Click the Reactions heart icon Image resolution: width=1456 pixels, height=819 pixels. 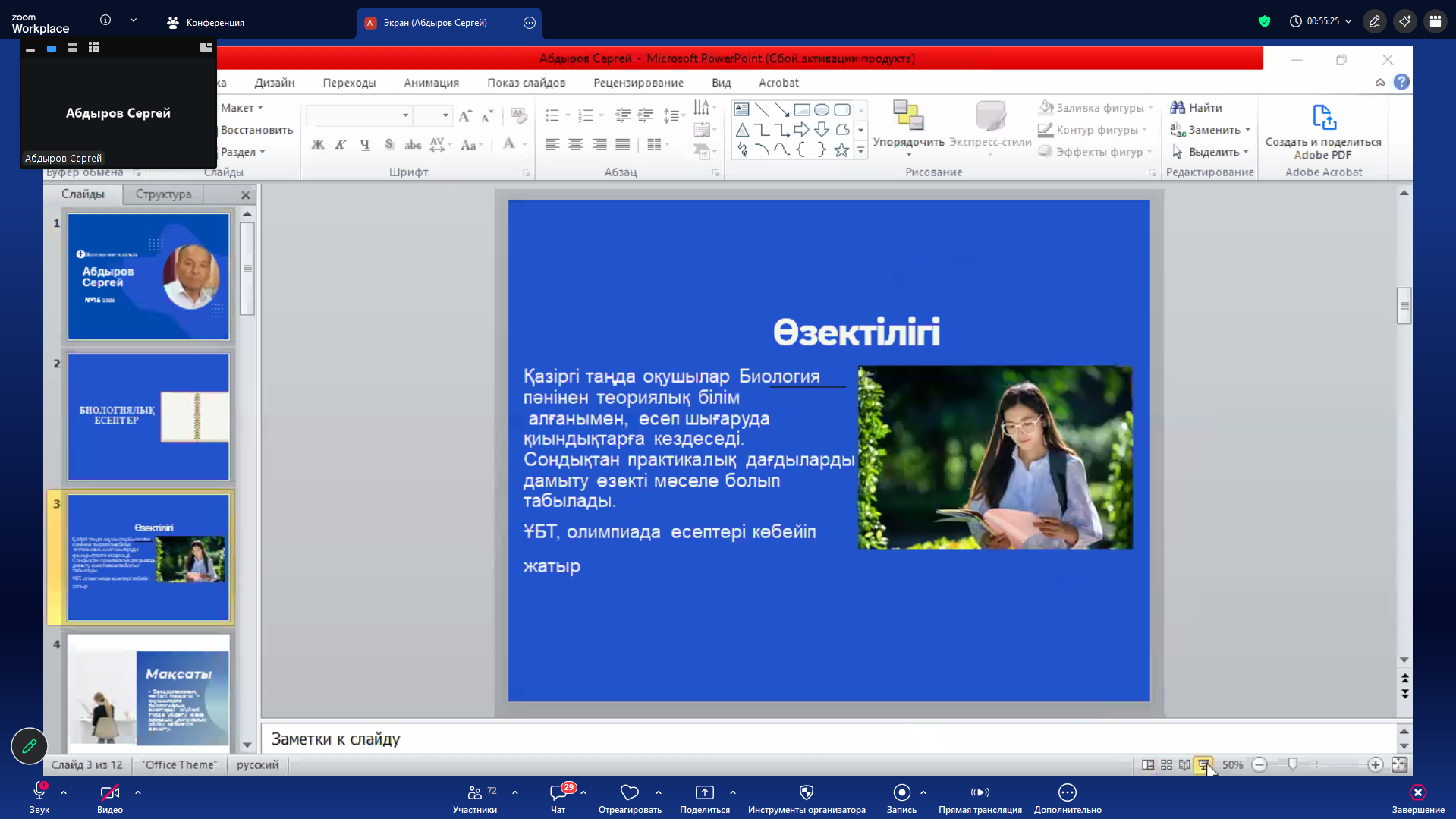(629, 793)
